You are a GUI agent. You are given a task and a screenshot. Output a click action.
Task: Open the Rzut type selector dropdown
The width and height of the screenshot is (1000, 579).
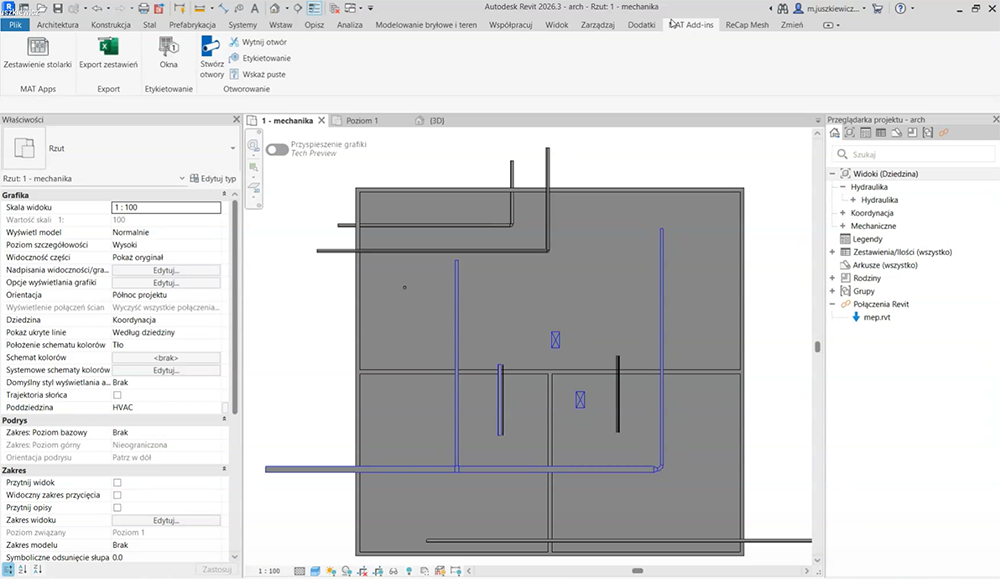click(x=232, y=148)
